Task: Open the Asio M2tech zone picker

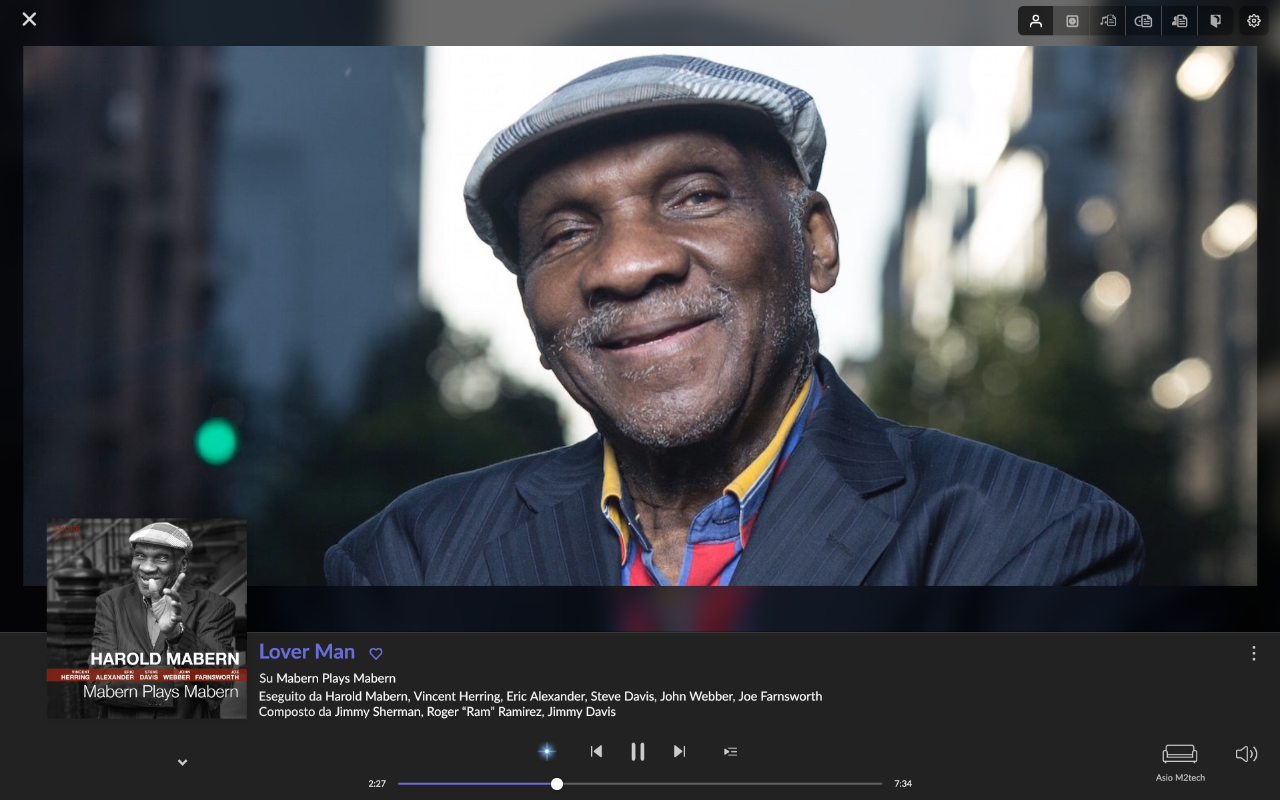Action: (x=1180, y=760)
